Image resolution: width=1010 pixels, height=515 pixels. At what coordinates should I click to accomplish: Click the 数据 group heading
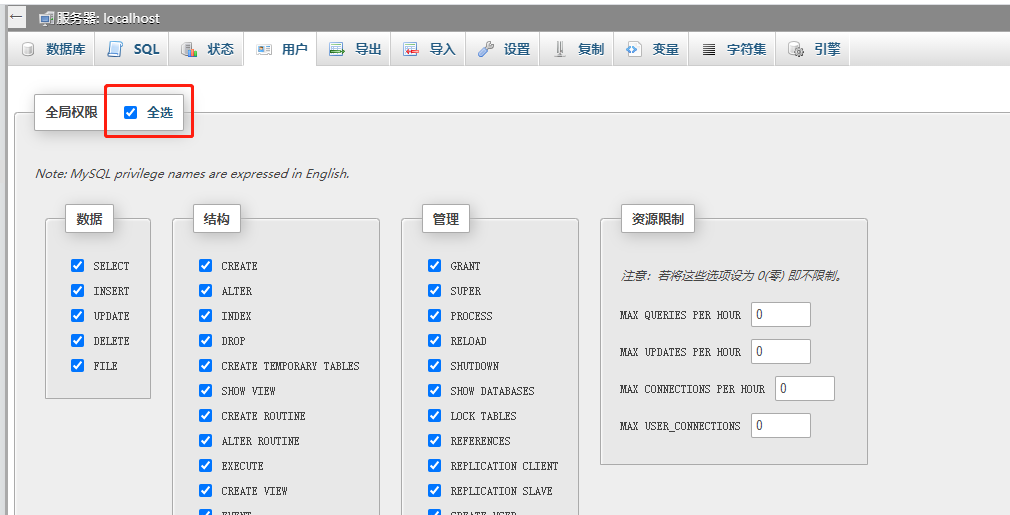90,219
